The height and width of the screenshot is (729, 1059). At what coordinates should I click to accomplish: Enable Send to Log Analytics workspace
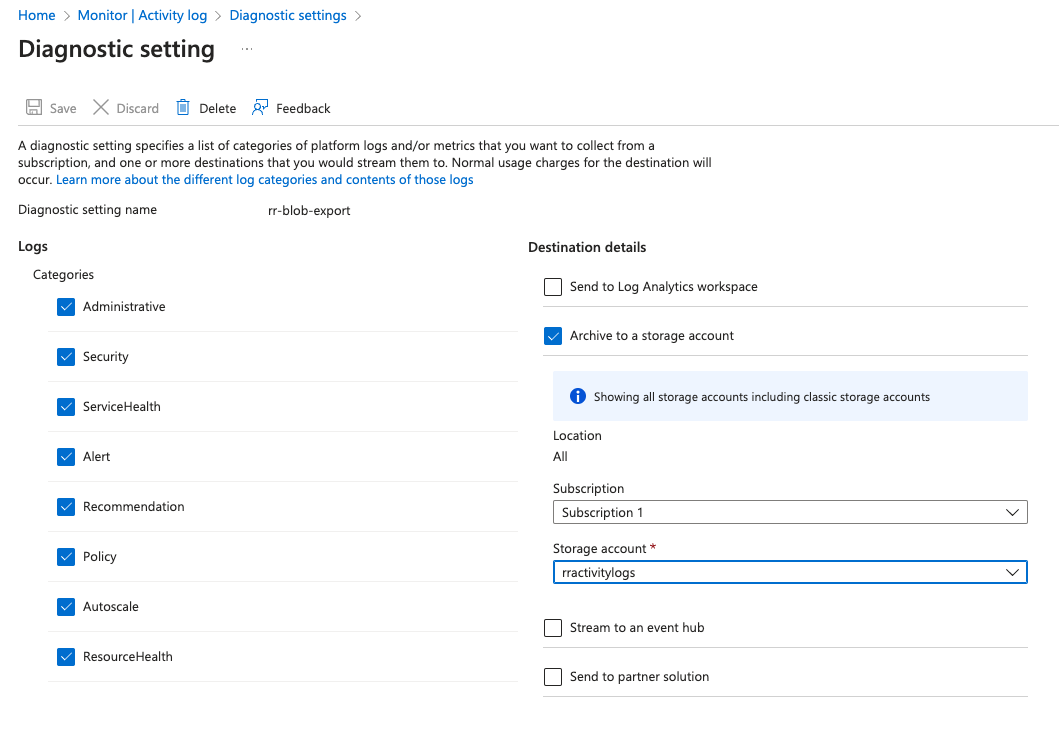coord(553,287)
